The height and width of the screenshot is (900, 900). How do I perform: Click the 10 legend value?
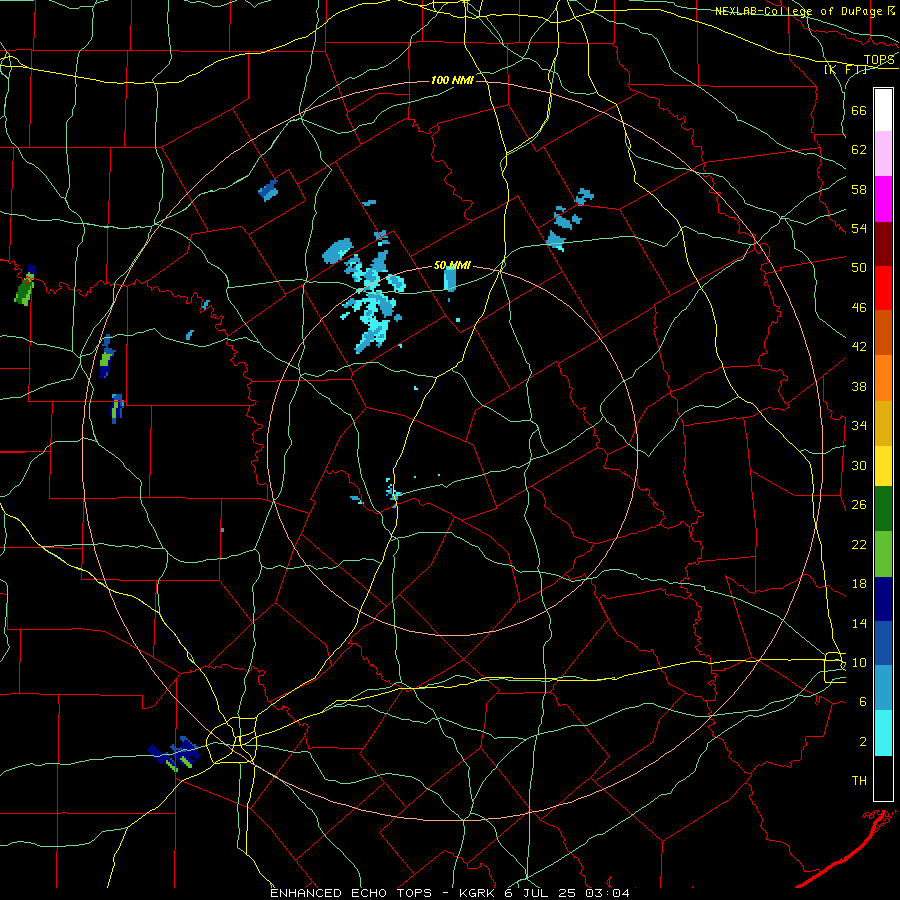859,662
